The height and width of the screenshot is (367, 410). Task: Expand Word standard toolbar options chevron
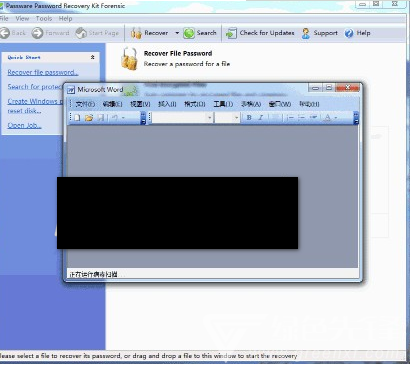(x=143, y=118)
